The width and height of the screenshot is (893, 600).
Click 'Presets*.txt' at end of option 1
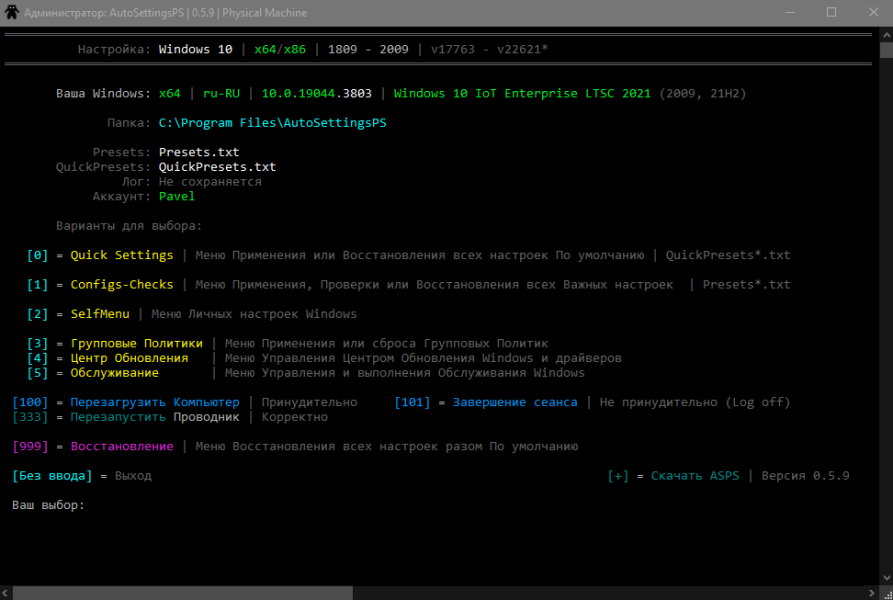pos(747,285)
